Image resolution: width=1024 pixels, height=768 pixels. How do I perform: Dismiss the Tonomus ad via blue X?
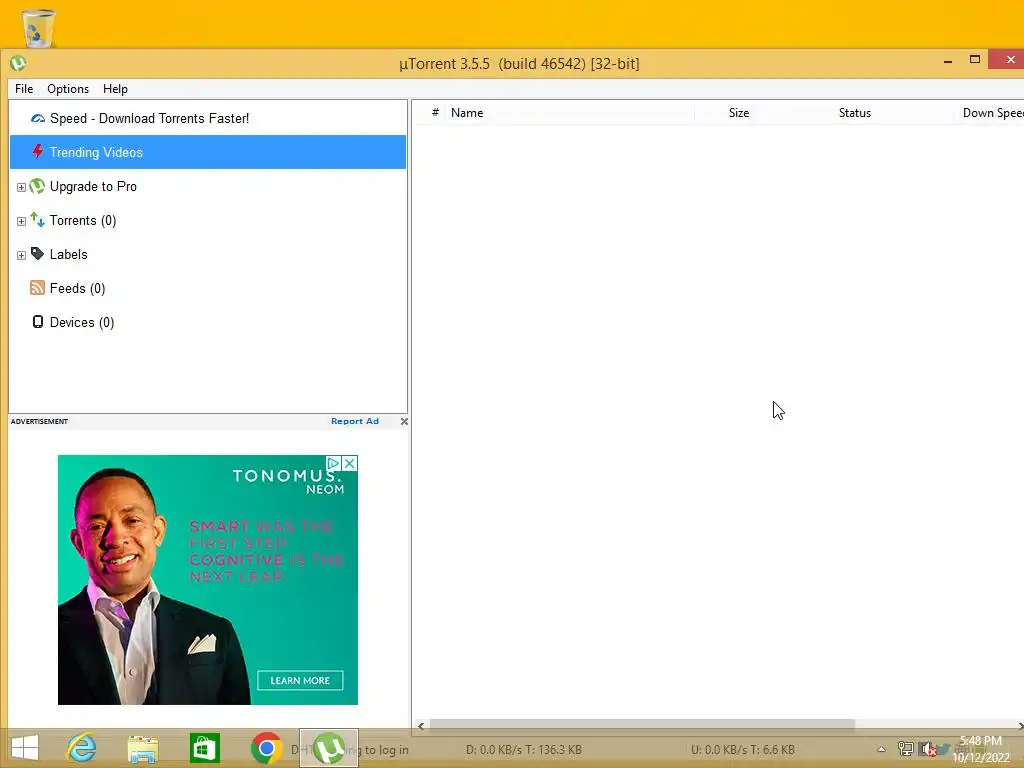click(349, 463)
